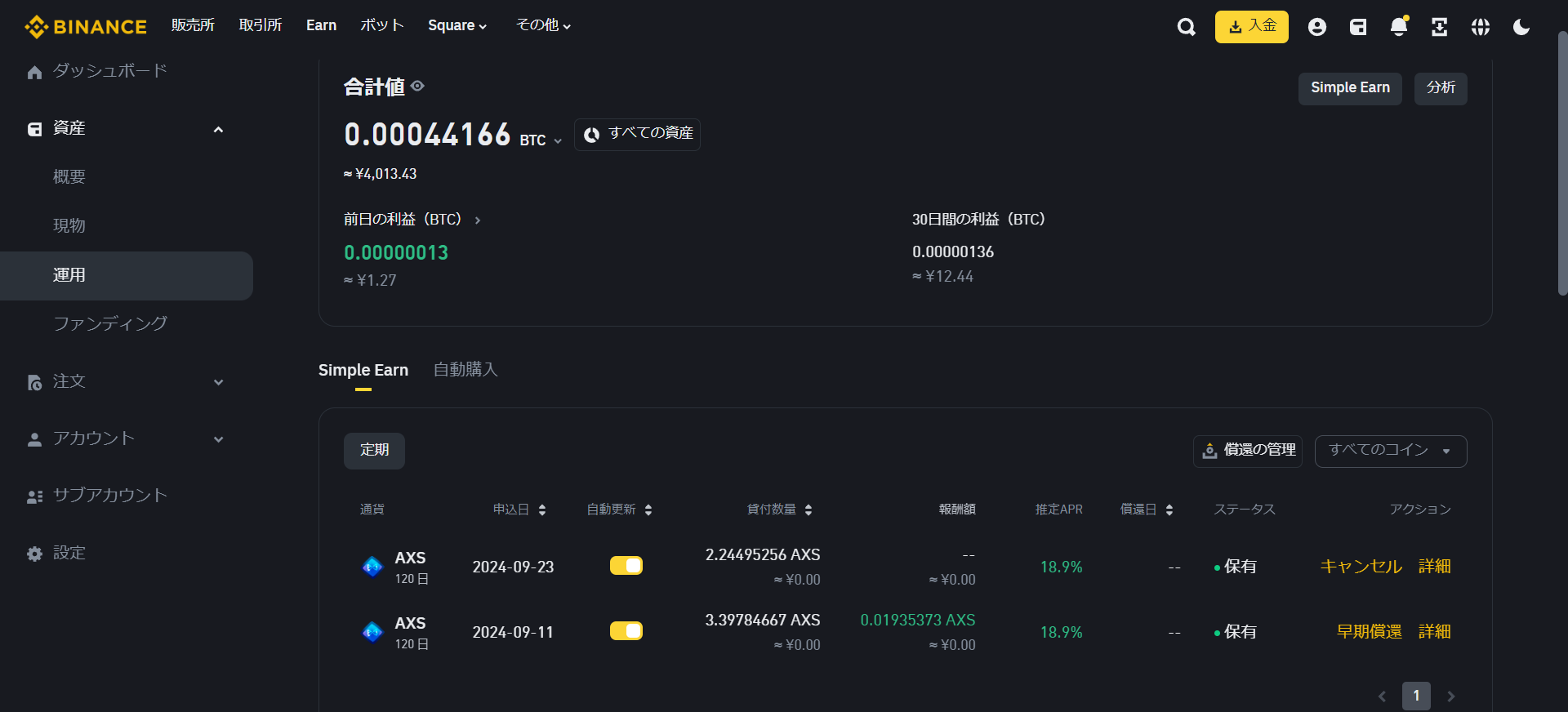This screenshot has height=712, width=1568.
Task: Go to previous page arrow
Action: click(x=1382, y=696)
